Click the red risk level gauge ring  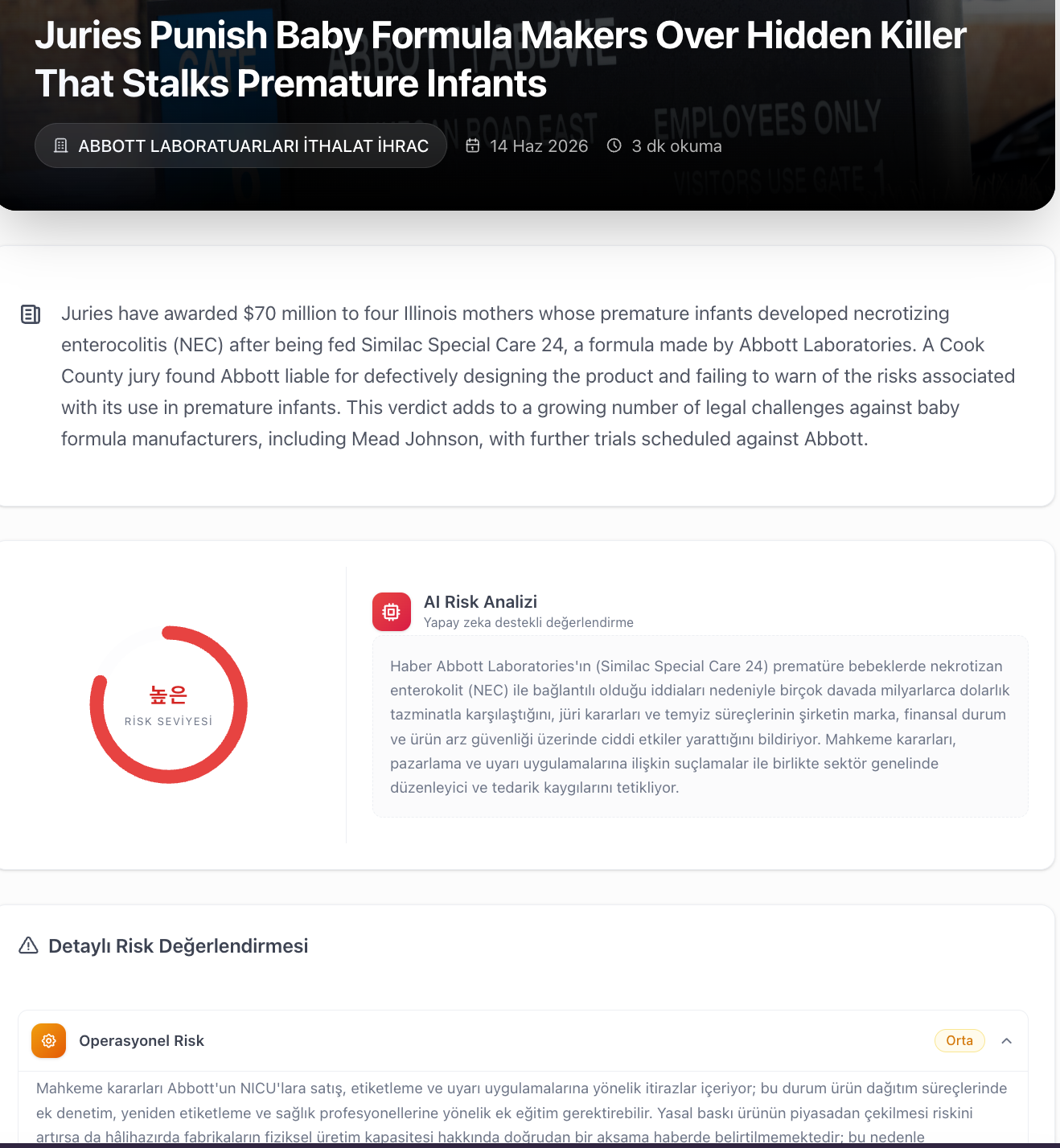click(169, 704)
